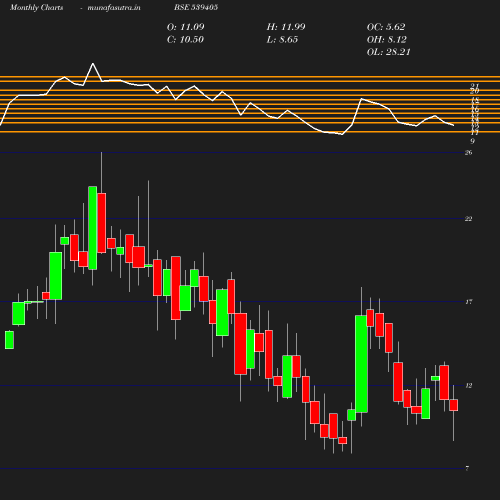Click the peak of the white indicator line
Screen dimensions: 500x500
[93, 63]
